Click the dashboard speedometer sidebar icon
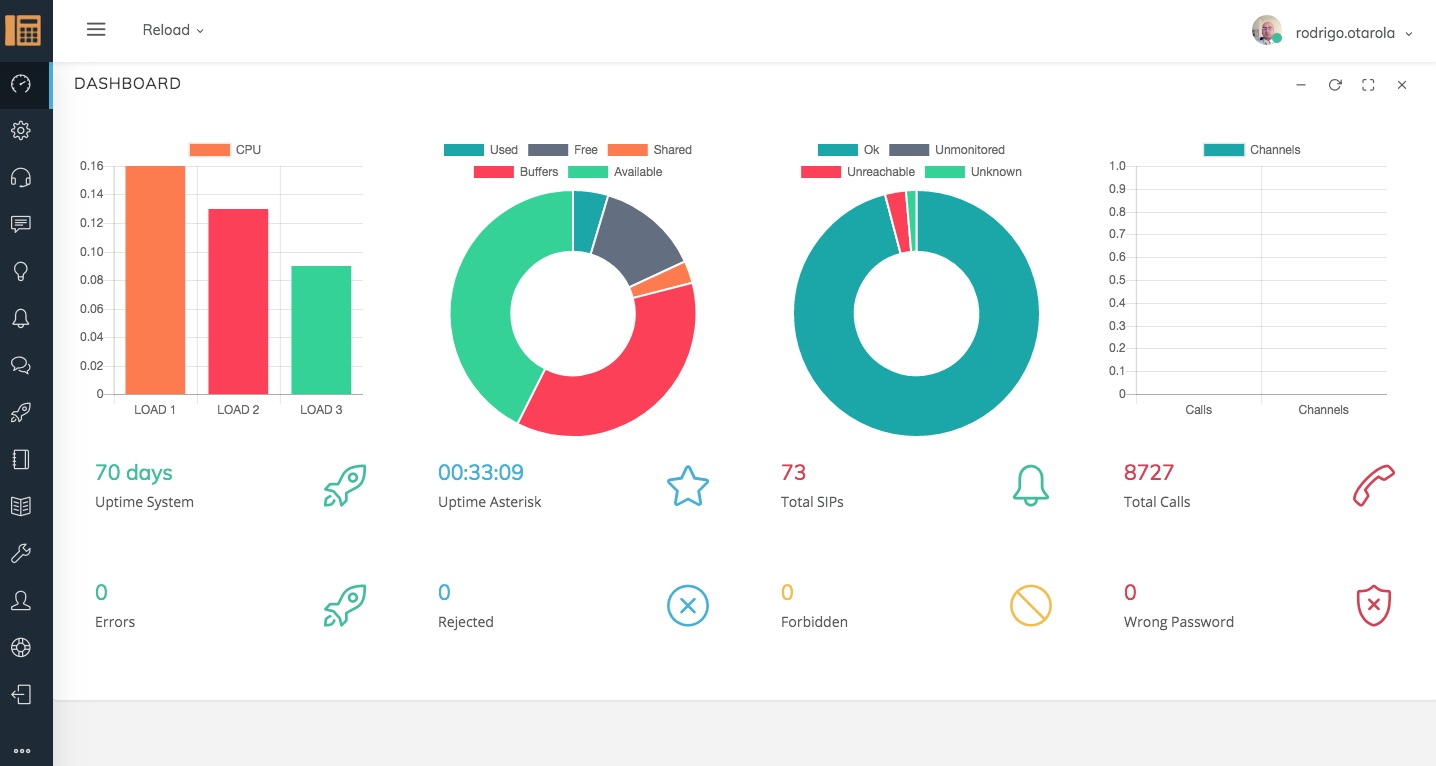The width and height of the screenshot is (1436, 766). point(21,84)
